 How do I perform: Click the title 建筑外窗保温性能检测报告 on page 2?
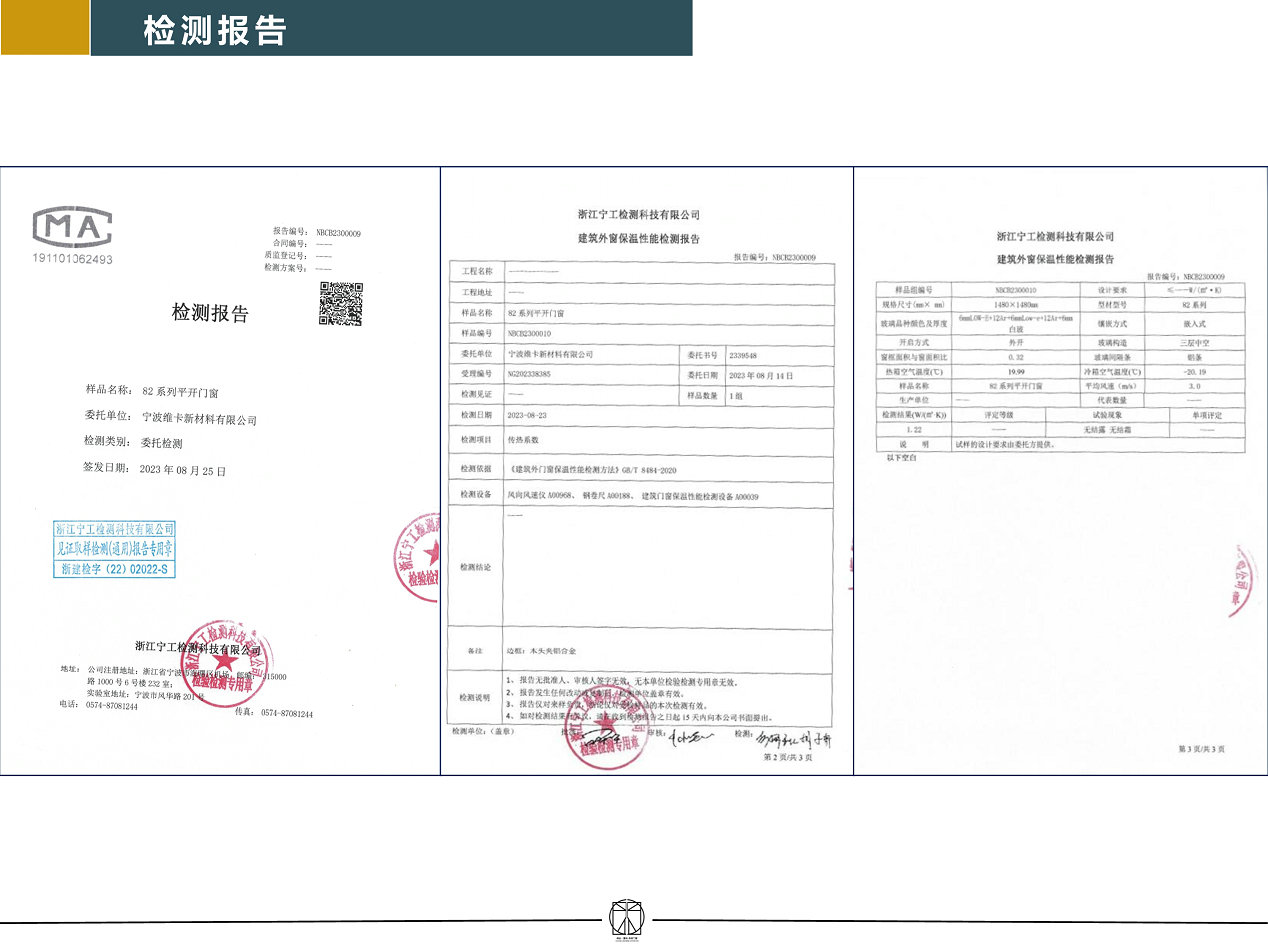pos(640,238)
